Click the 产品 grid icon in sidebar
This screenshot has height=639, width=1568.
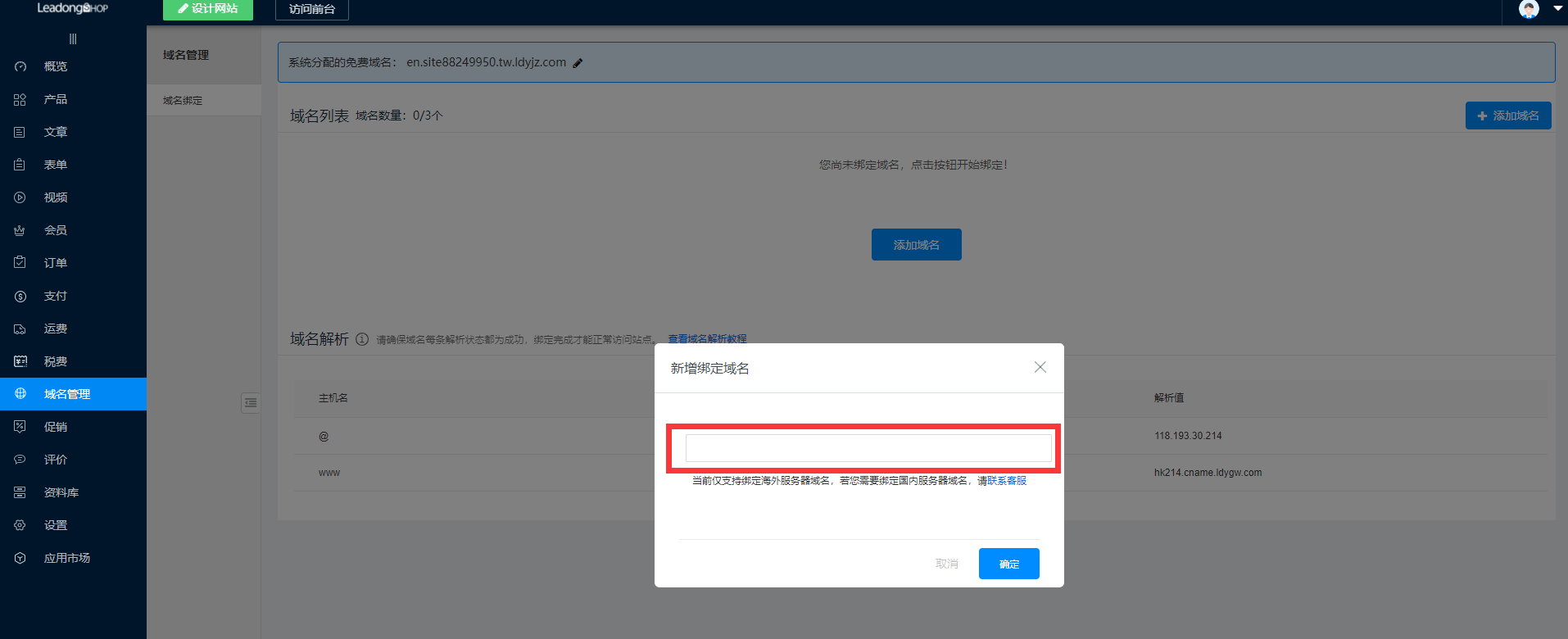20,99
